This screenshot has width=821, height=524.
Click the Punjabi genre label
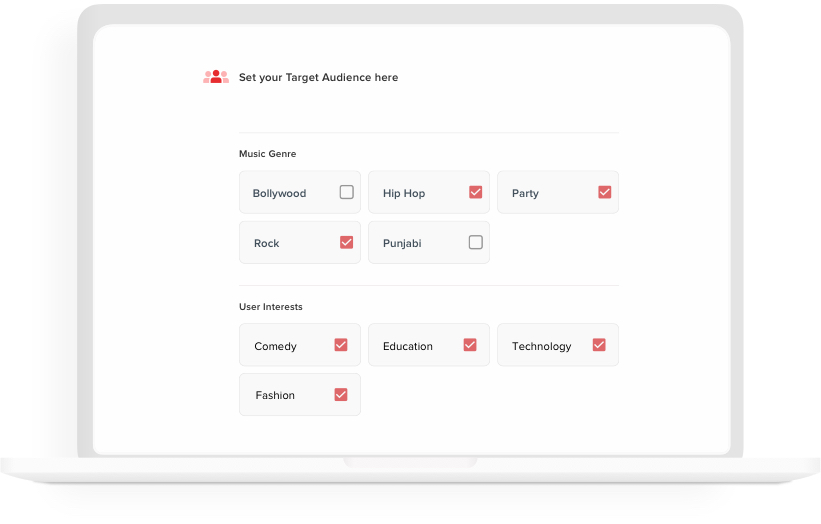402,243
